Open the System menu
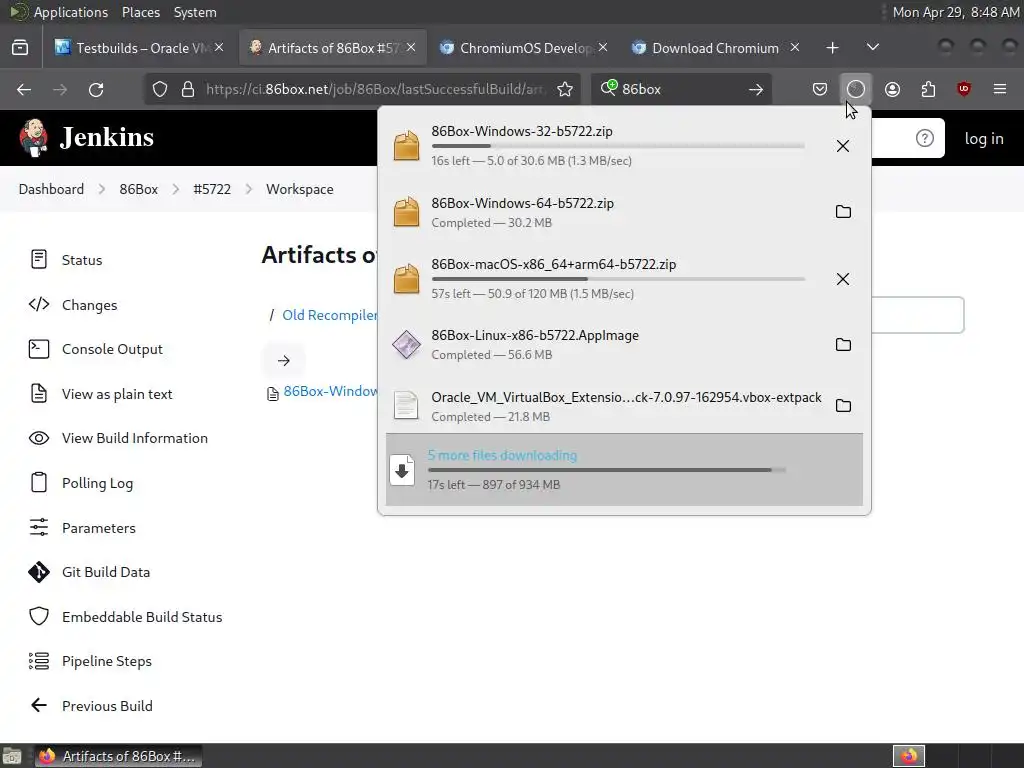 [195, 12]
